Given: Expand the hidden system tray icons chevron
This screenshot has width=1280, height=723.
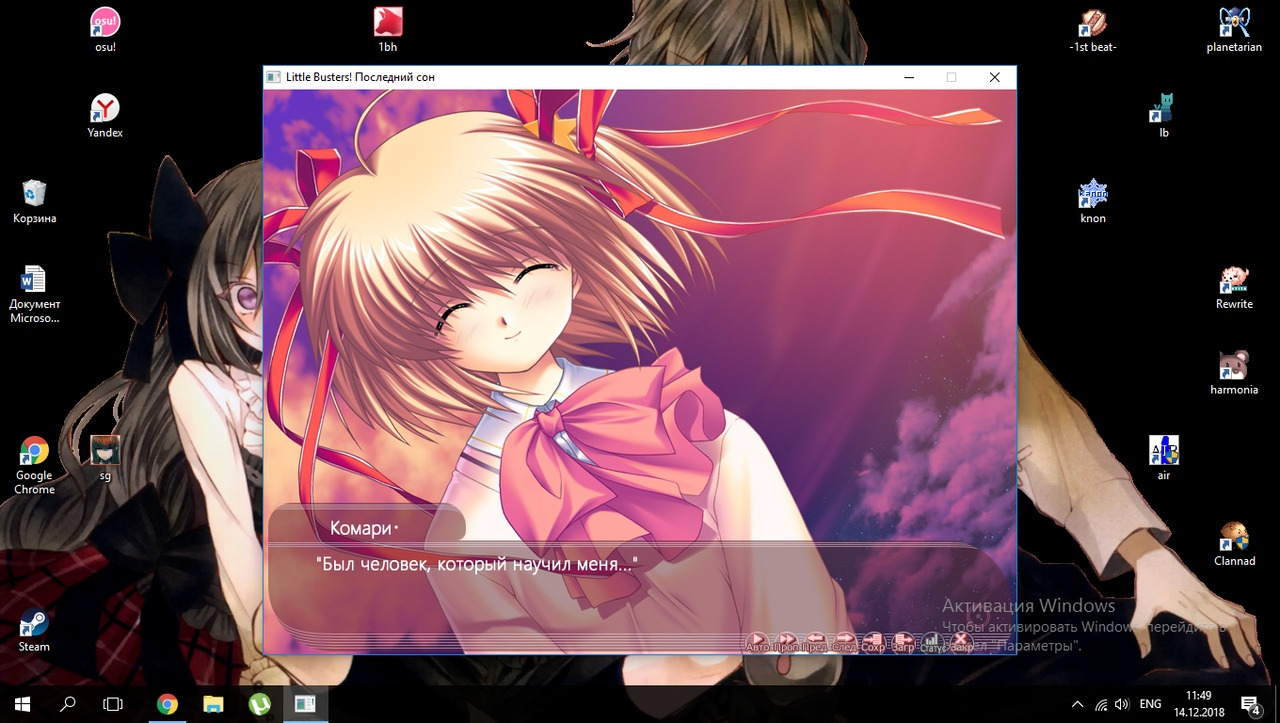Looking at the screenshot, I should pos(1077,704).
